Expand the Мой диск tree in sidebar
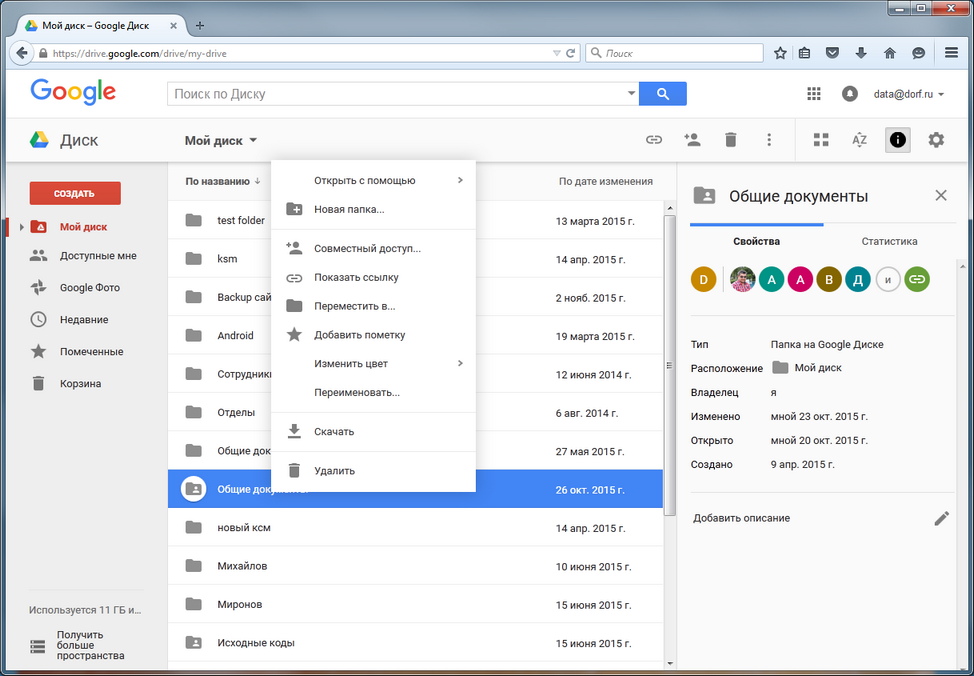The width and height of the screenshot is (974, 676). 22,227
